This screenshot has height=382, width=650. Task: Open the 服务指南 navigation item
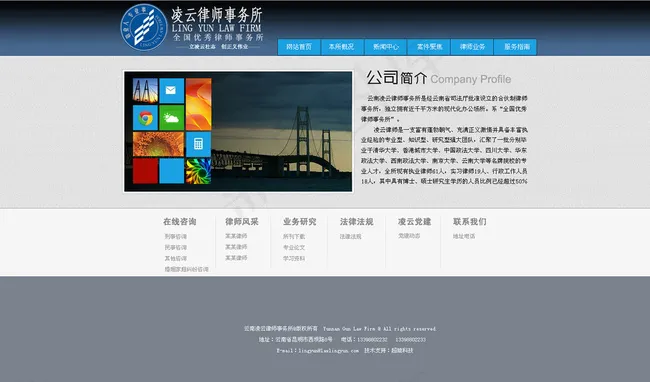(x=515, y=47)
